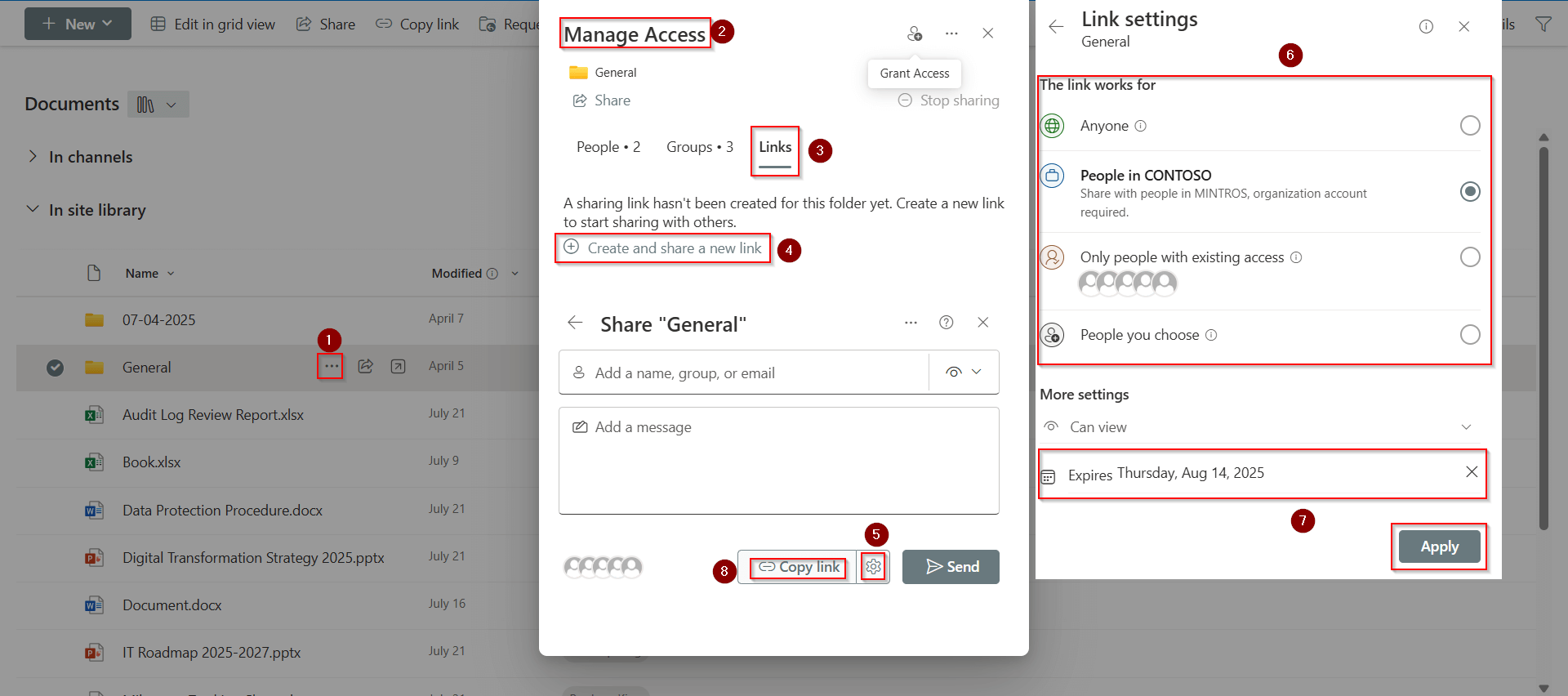Close the Share General dialog
Screen dimensions: 1568x696
(983, 323)
